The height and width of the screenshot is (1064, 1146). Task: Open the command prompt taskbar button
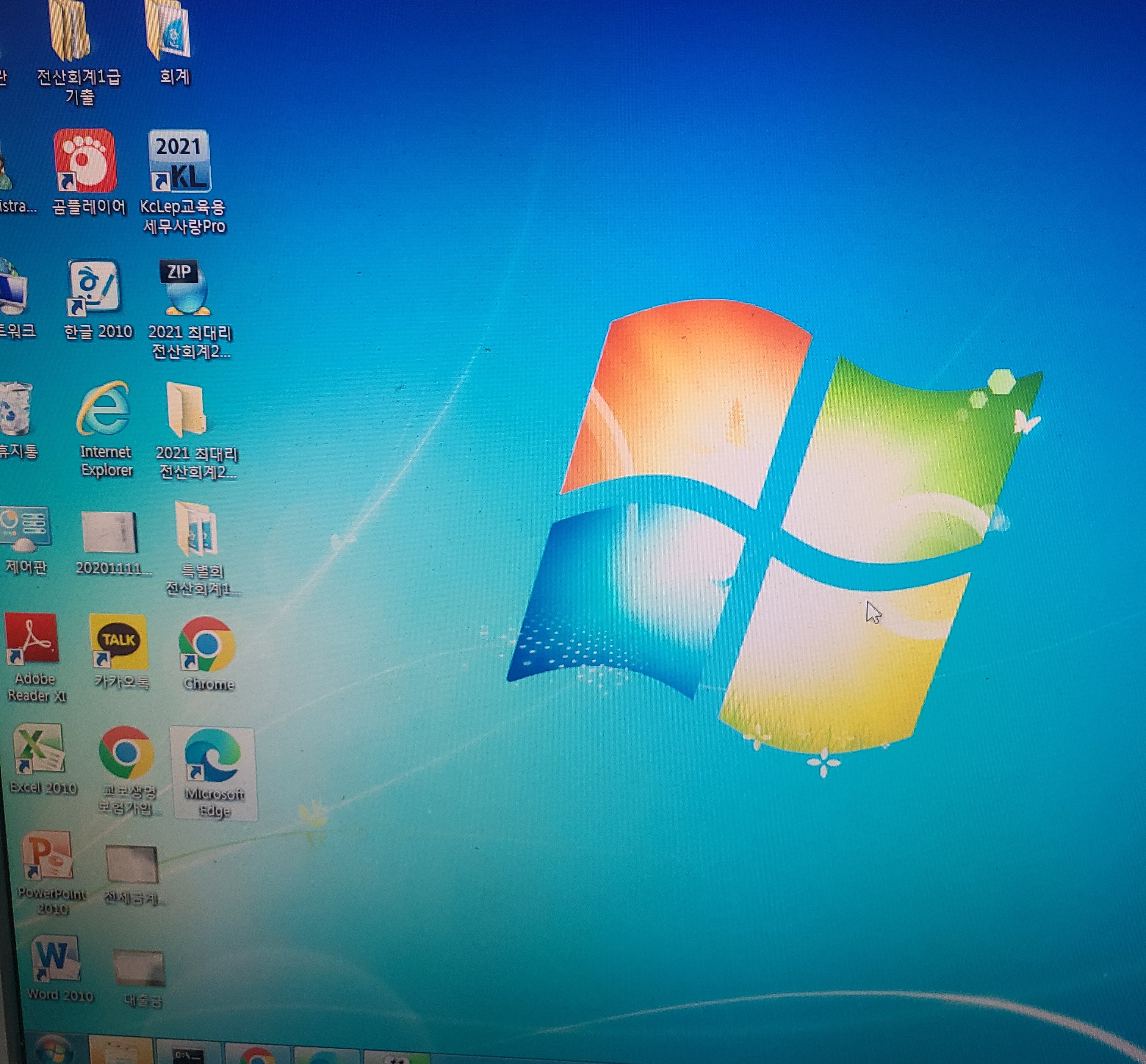click(189, 1053)
